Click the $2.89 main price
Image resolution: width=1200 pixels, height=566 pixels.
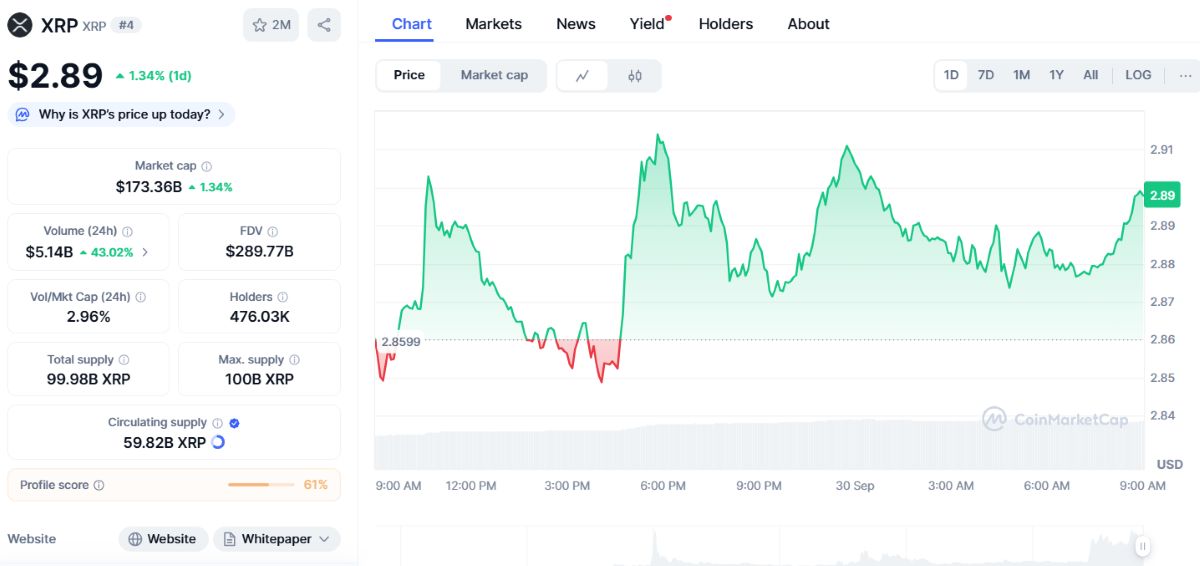tap(56, 75)
